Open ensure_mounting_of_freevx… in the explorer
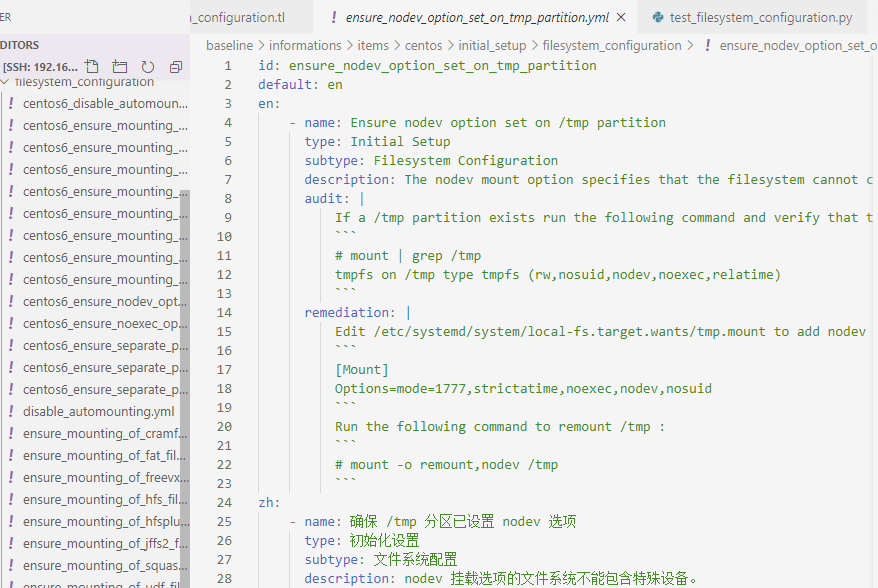The image size is (878, 588). click(106, 478)
